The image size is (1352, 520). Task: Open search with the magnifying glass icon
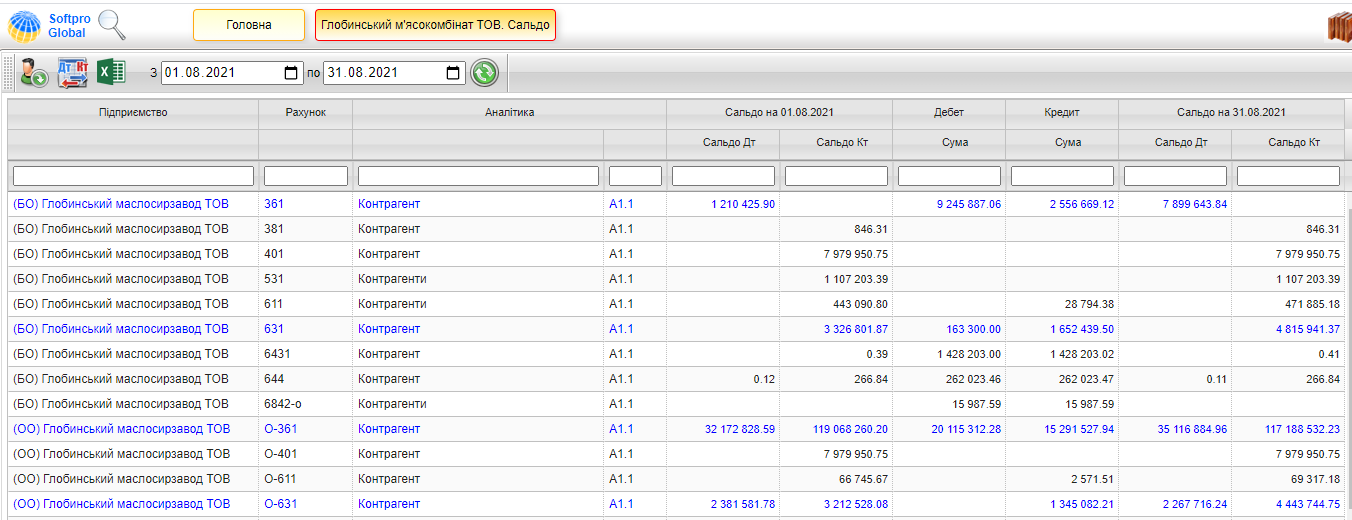pos(112,24)
